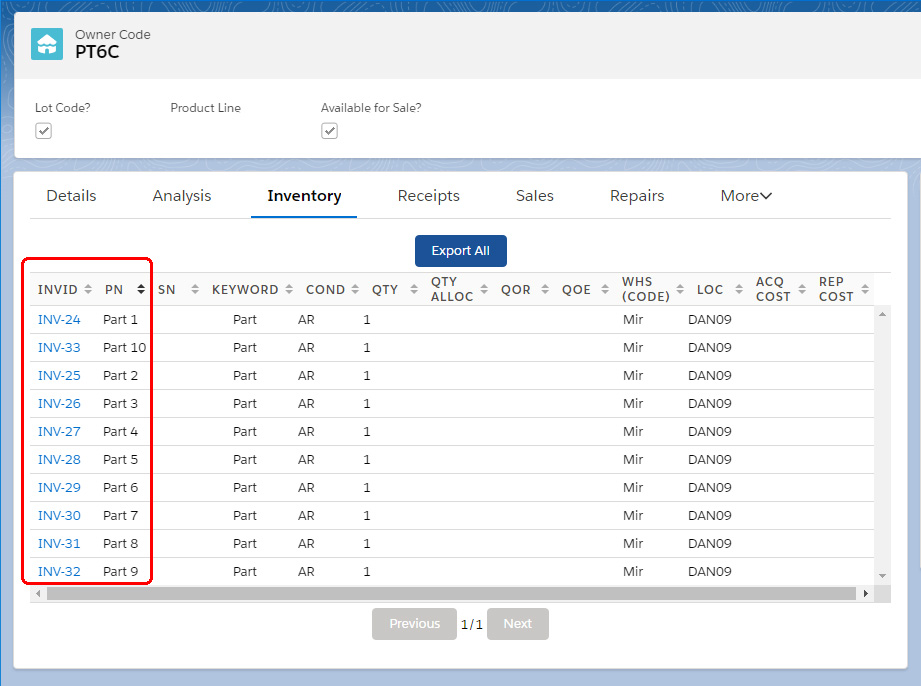Click the Owner Code home icon
This screenshot has width=921, height=686.
[47, 44]
